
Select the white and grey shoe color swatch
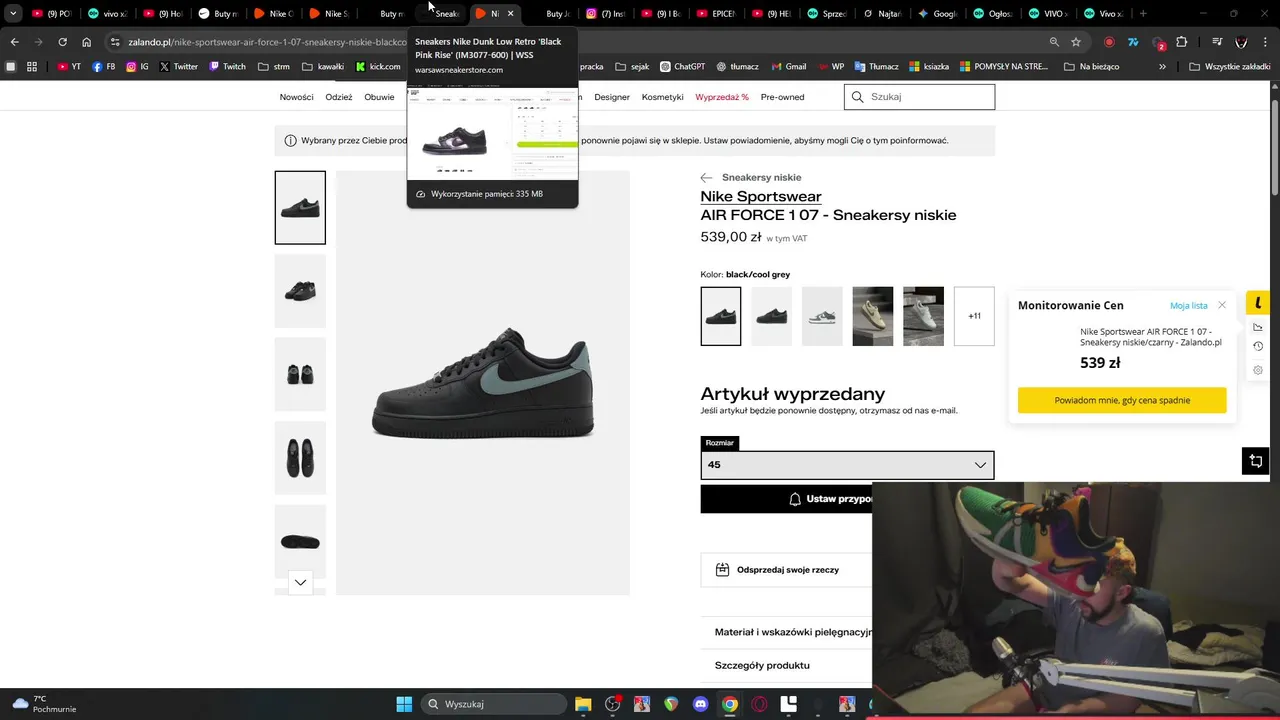pyautogui.click(x=822, y=316)
